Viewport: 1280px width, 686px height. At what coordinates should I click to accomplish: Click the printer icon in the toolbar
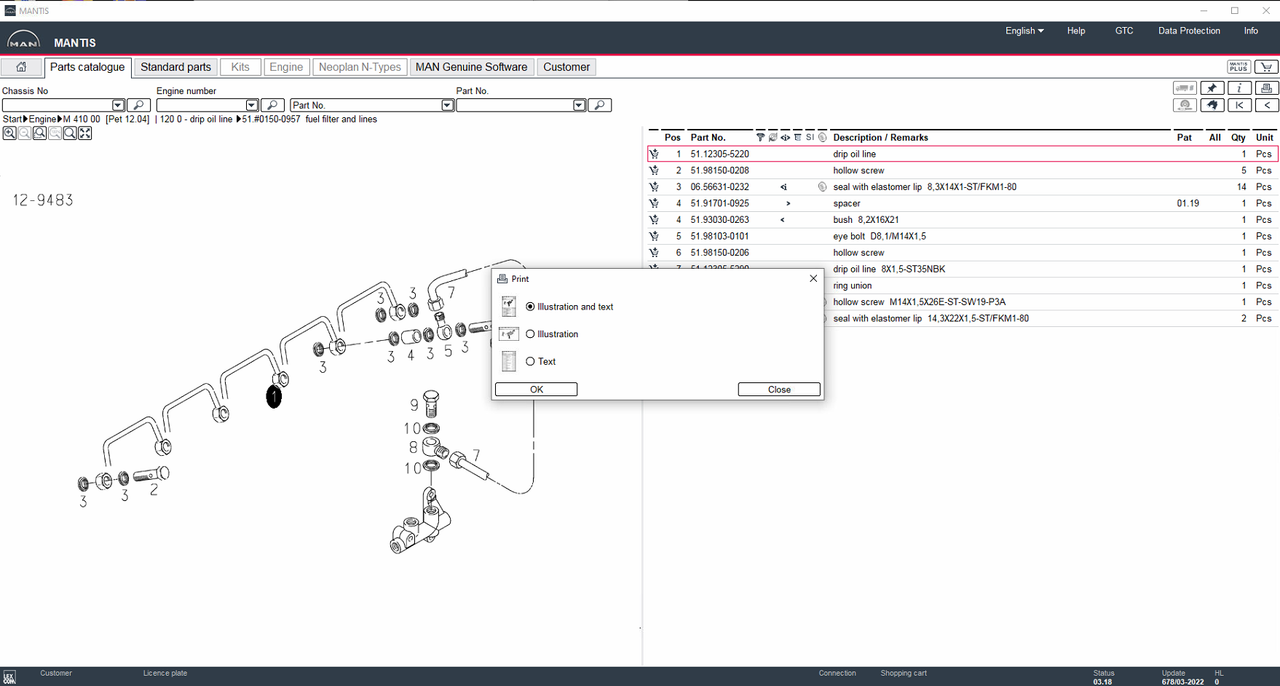coord(1266,88)
